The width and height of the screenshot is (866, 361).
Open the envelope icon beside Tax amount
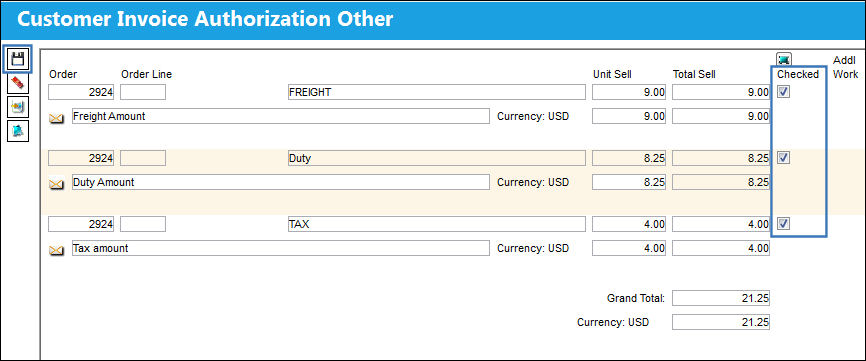[56, 250]
